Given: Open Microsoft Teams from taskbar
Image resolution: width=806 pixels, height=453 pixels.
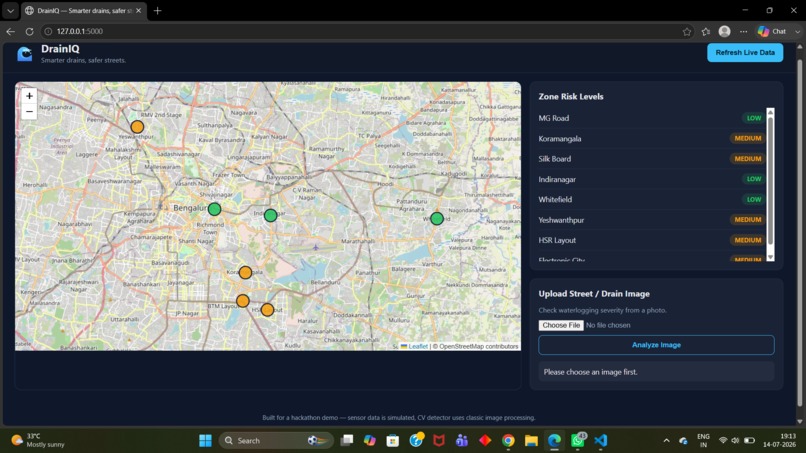Looking at the screenshot, I should point(462,441).
